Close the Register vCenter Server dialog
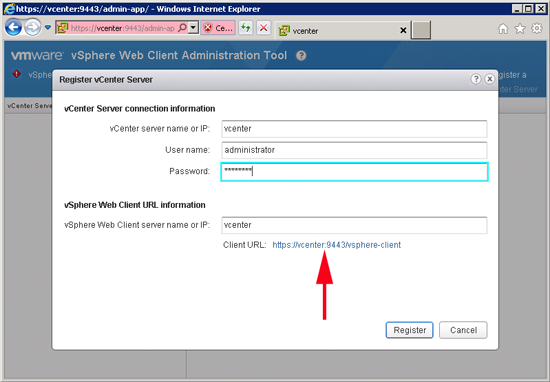 (x=490, y=79)
